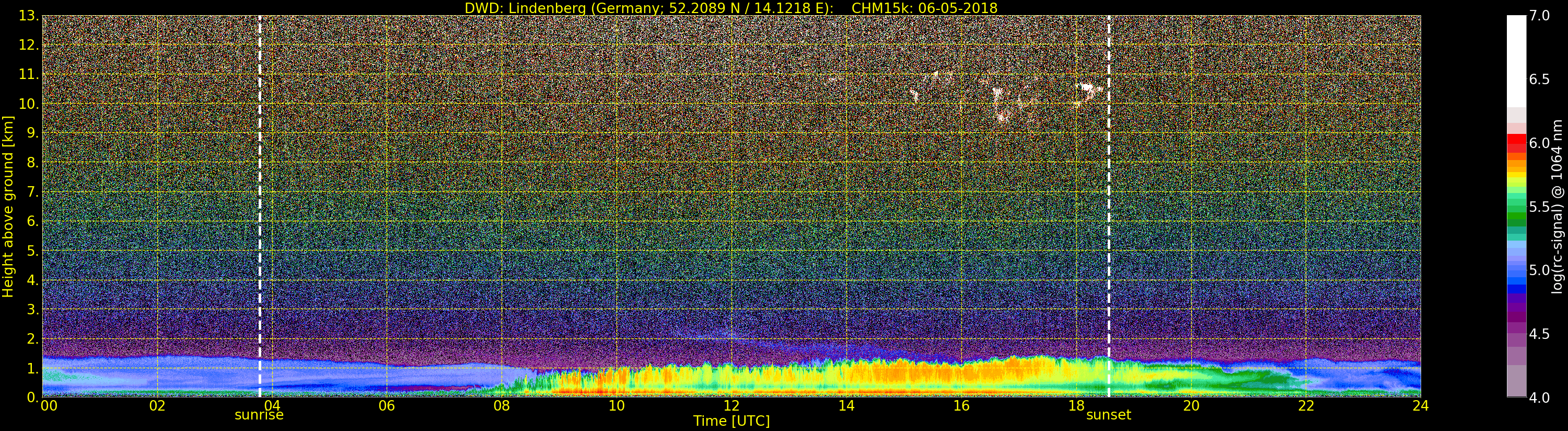Click the 4.0 tick label on colorbar

(1539, 398)
